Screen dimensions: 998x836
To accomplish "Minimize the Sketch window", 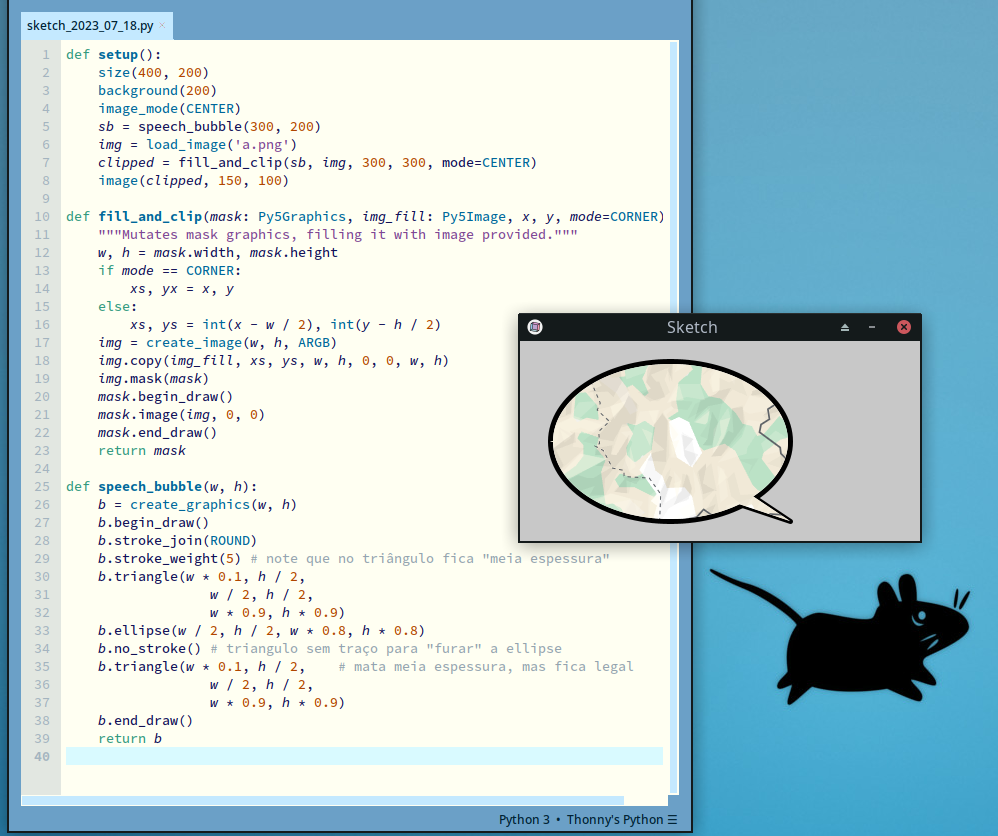I will pyautogui.click(x=872, y=327).
